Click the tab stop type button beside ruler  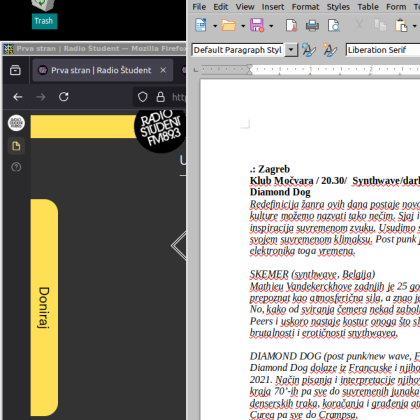point(196,70)
